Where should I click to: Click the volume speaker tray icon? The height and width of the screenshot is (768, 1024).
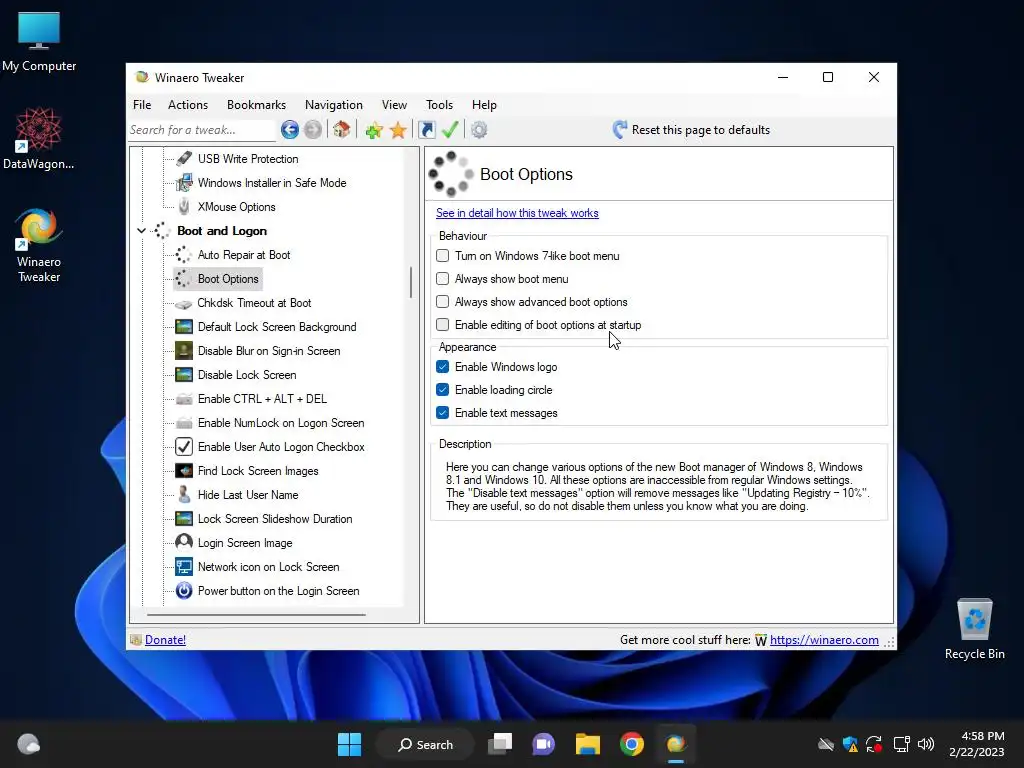[x=926, y=744]
